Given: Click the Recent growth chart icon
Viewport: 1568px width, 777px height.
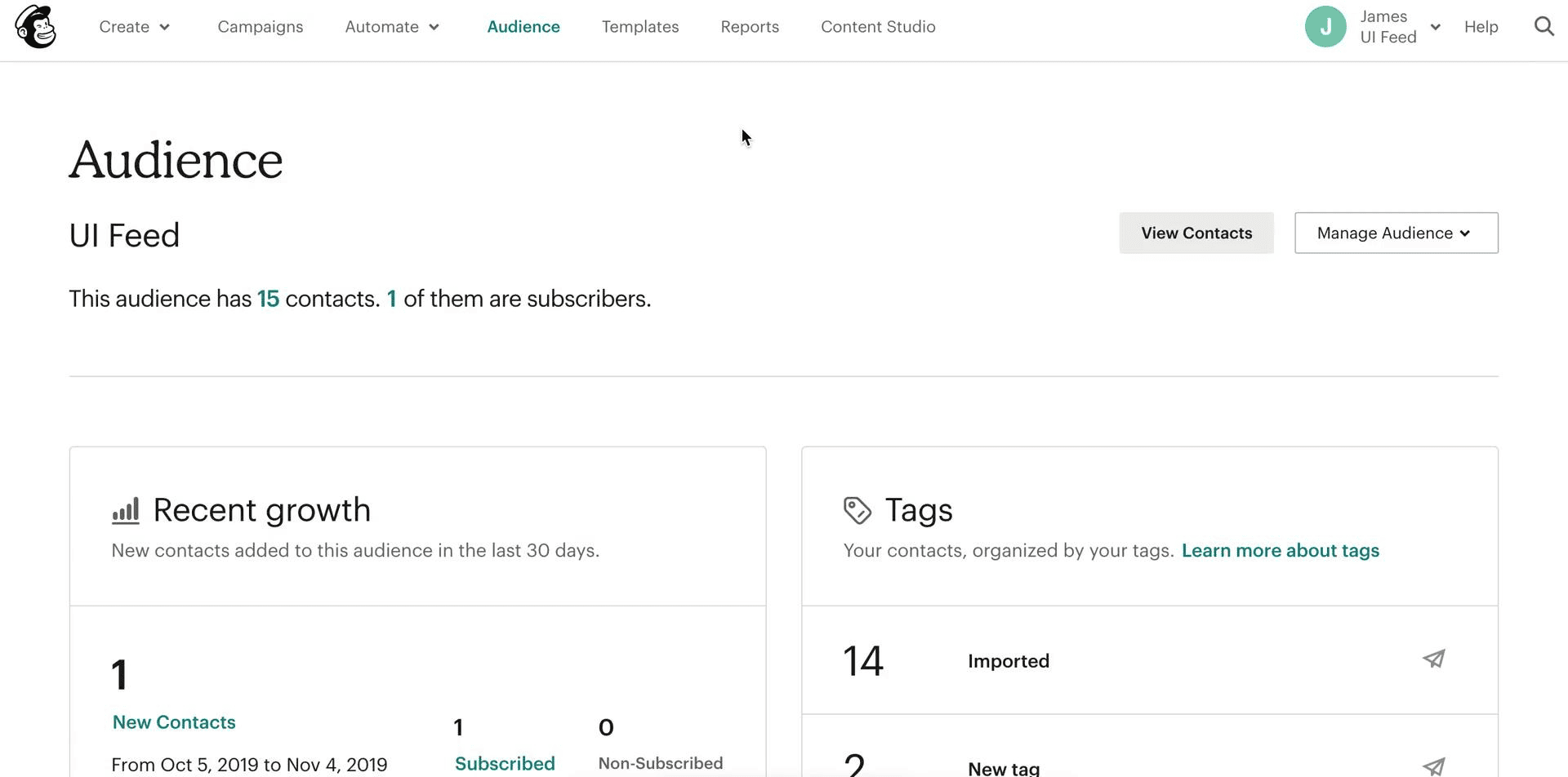Looking at the screenshot, I should pyautogui.click(x=126, y=509).
